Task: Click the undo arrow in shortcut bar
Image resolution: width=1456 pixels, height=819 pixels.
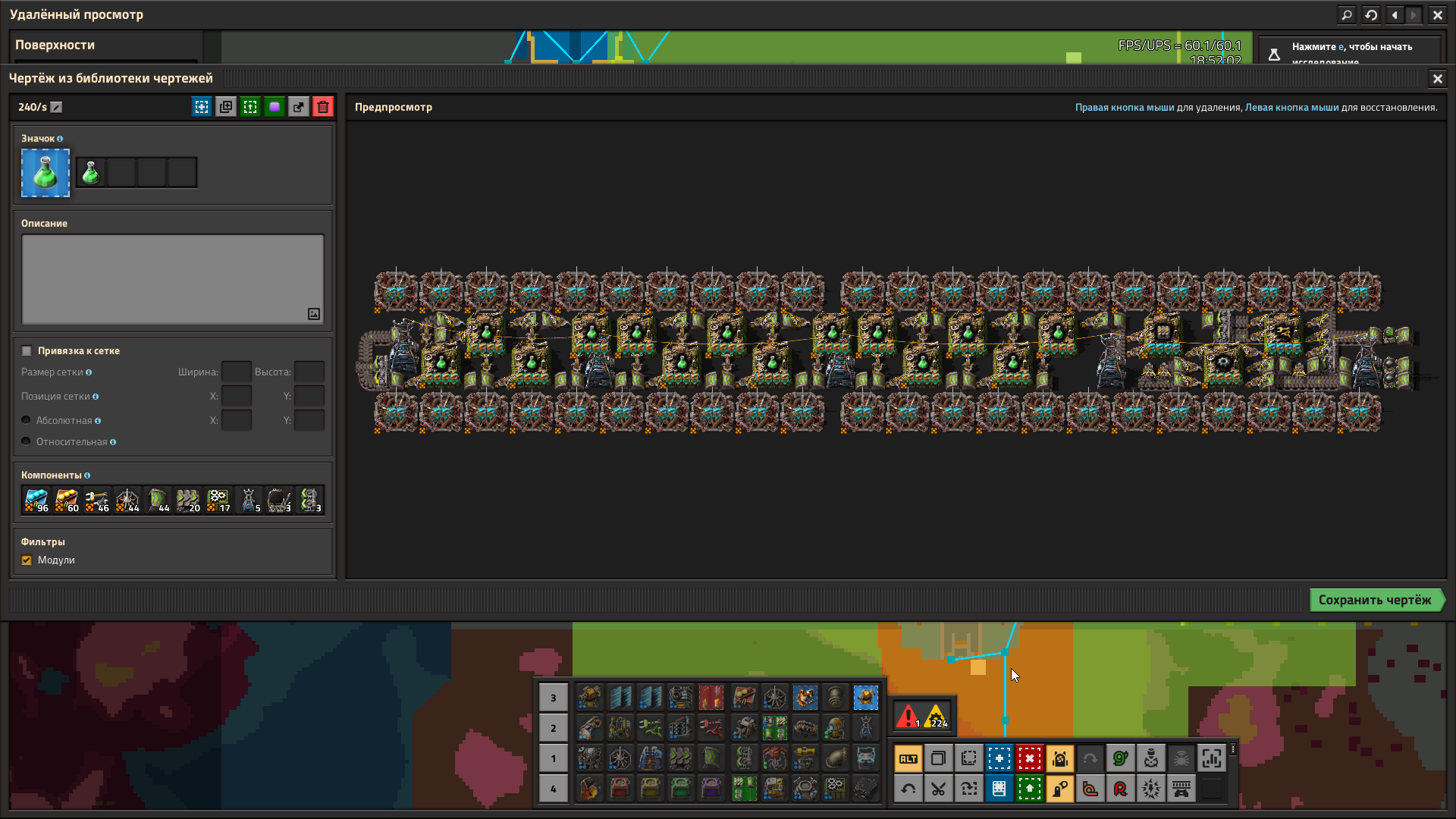Action: tap(908, 789)
